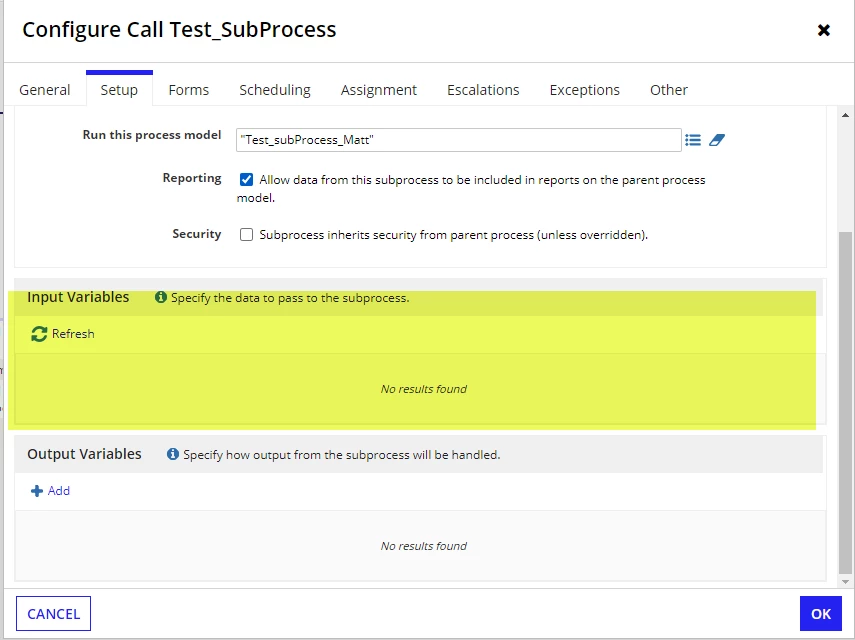Click 'No results found' under Output Variables
The image size is (855, 640).
[424, 546]
